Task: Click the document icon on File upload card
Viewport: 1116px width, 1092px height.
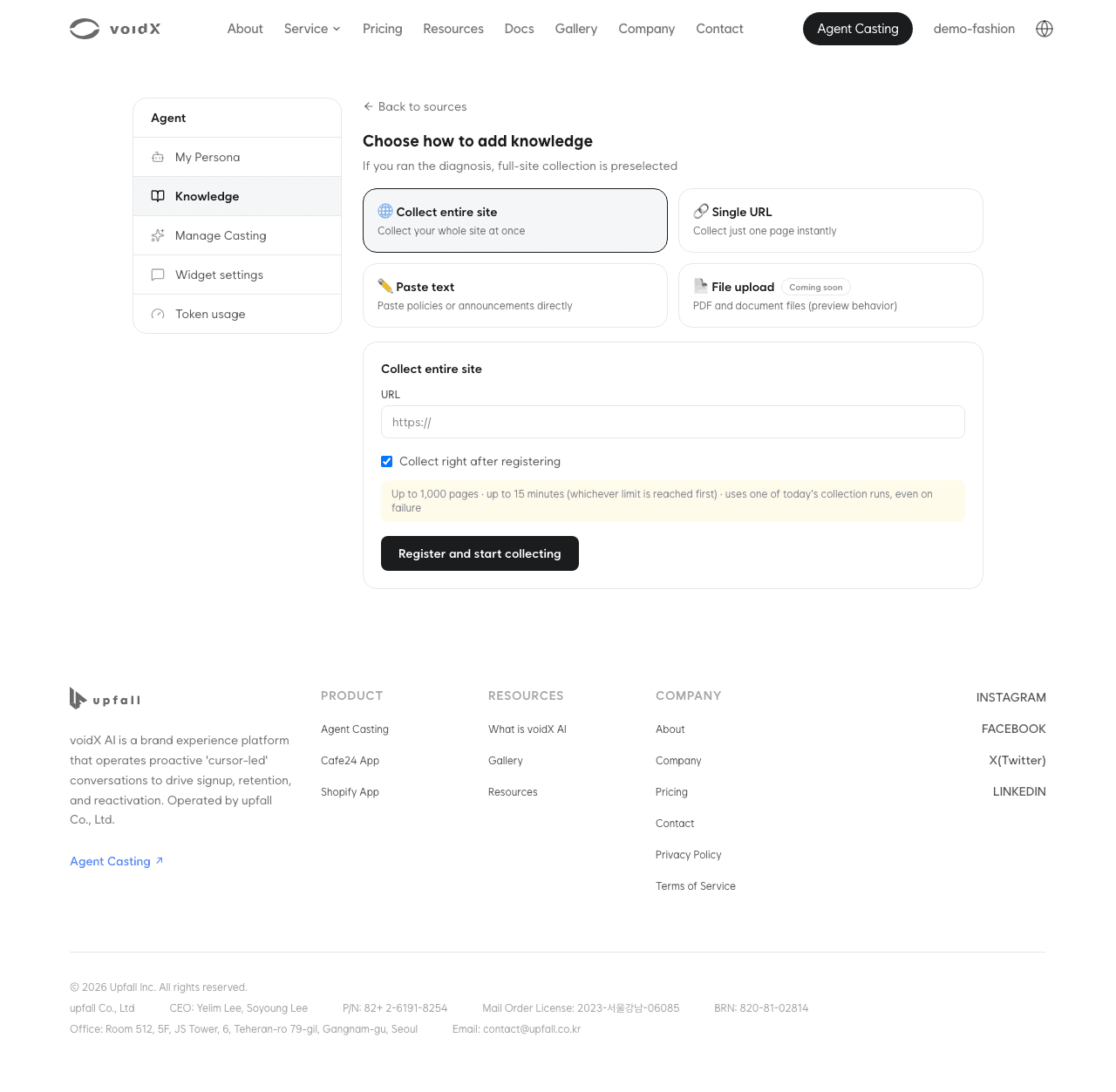Action: click(x=701, y=286)
